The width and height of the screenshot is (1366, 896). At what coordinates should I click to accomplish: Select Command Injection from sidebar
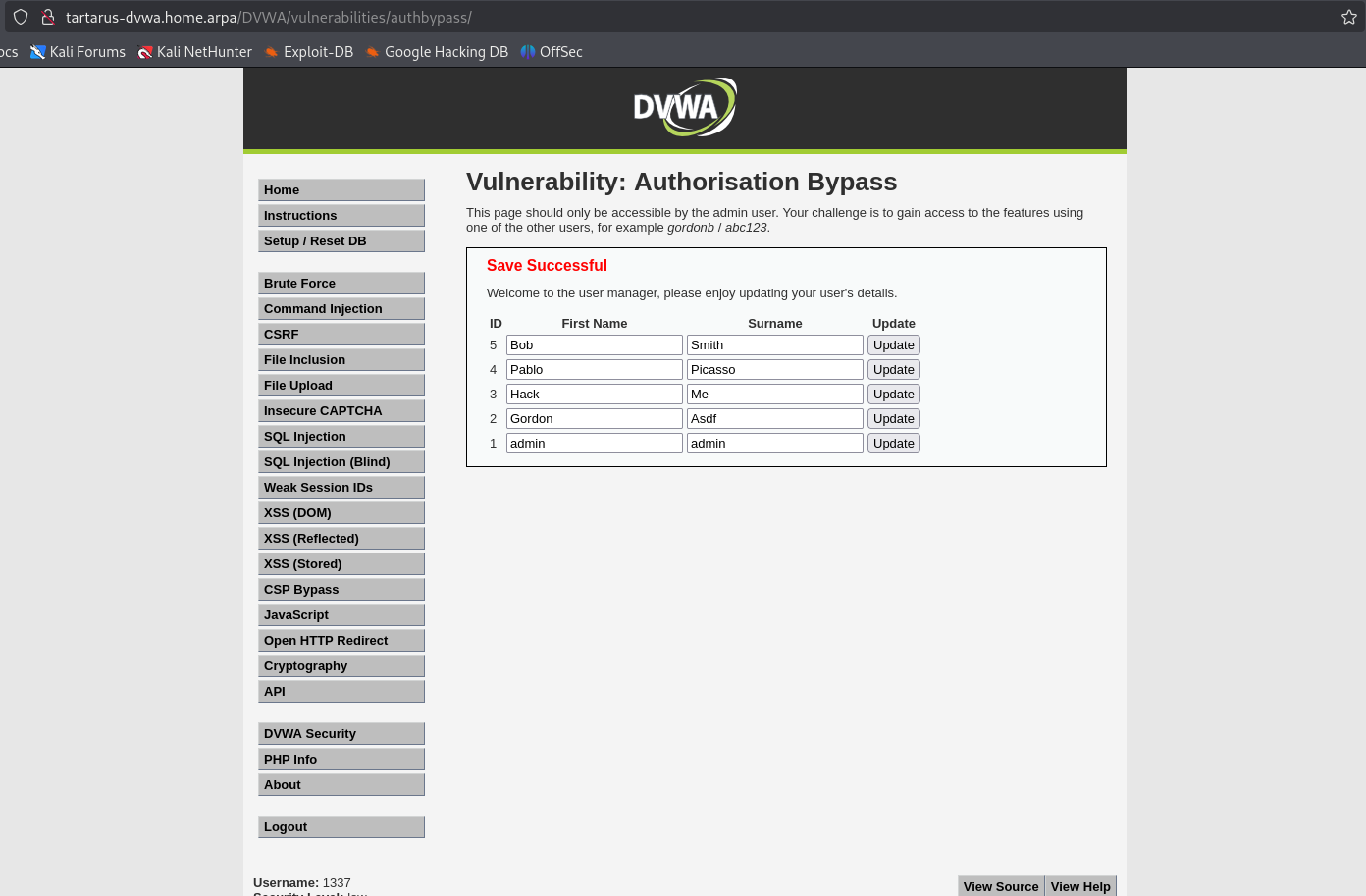click(x=341, y=309)
